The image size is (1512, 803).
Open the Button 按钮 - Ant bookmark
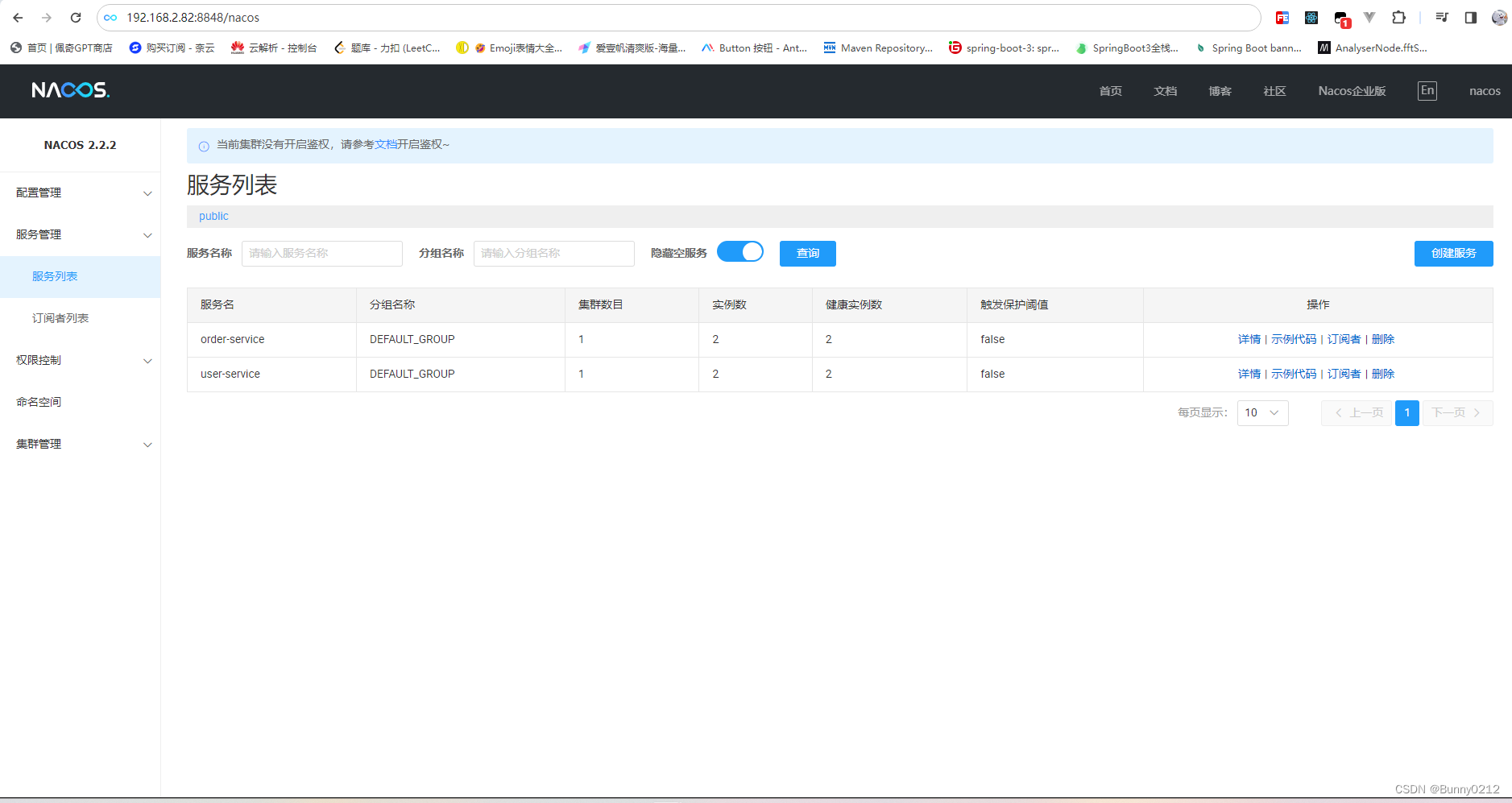coord(754,48)
